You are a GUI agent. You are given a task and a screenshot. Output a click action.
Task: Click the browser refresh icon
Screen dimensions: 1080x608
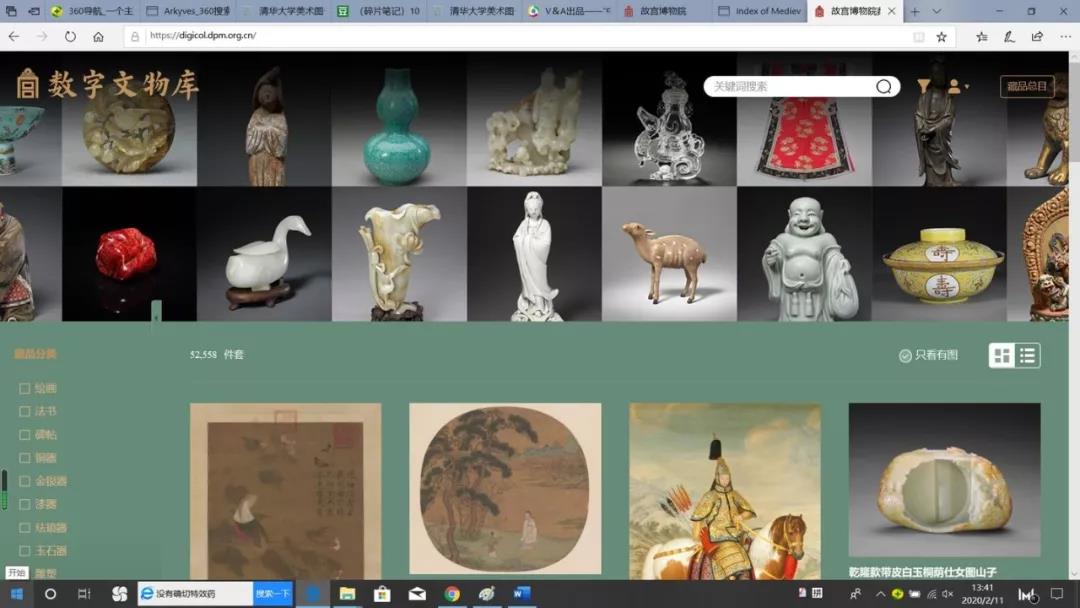pos(70,36)
